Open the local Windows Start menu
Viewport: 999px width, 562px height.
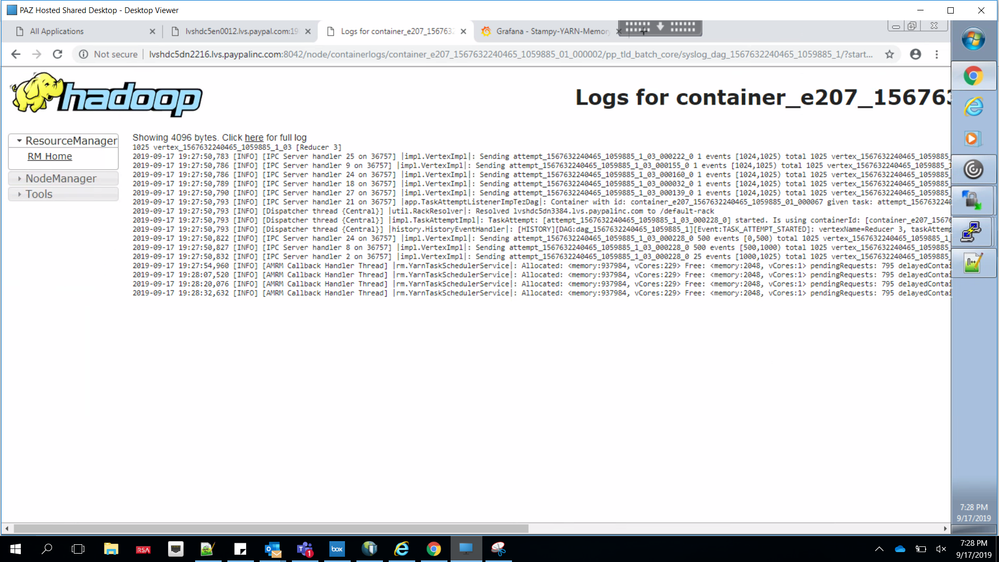(15, 549)
